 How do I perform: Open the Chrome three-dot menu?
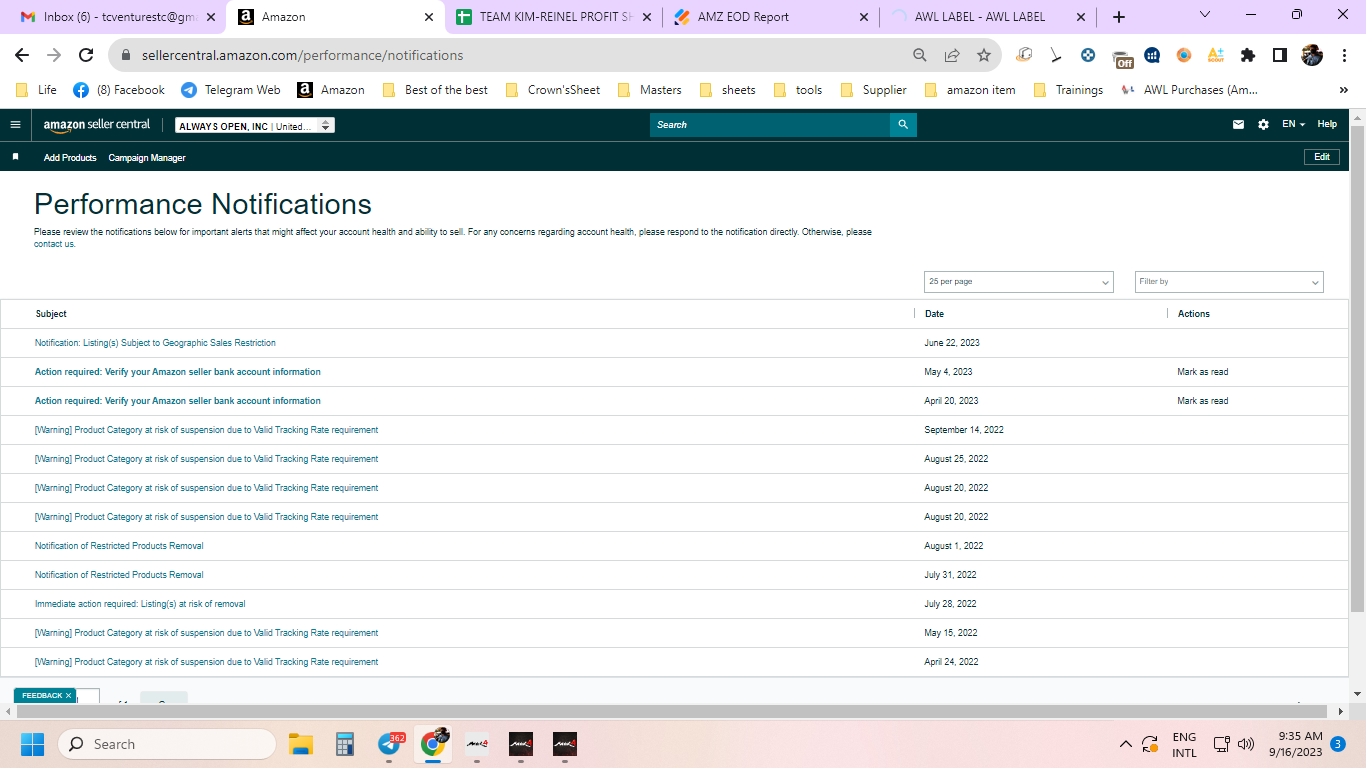coord(1343,55)
